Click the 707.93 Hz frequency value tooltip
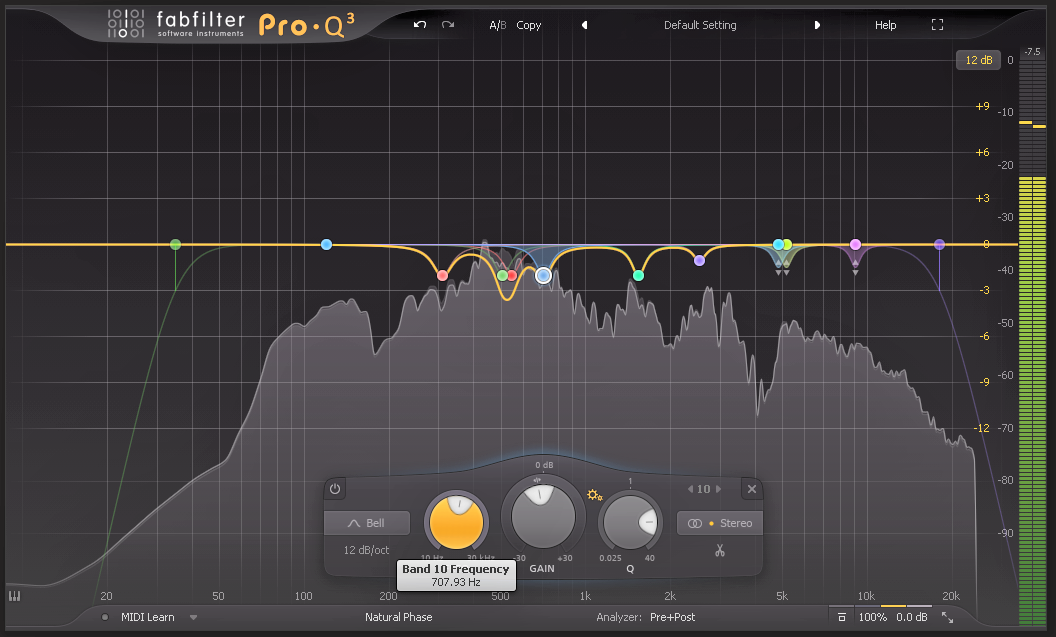Viewport: 1056px width, 637px height. pos(456,575)
